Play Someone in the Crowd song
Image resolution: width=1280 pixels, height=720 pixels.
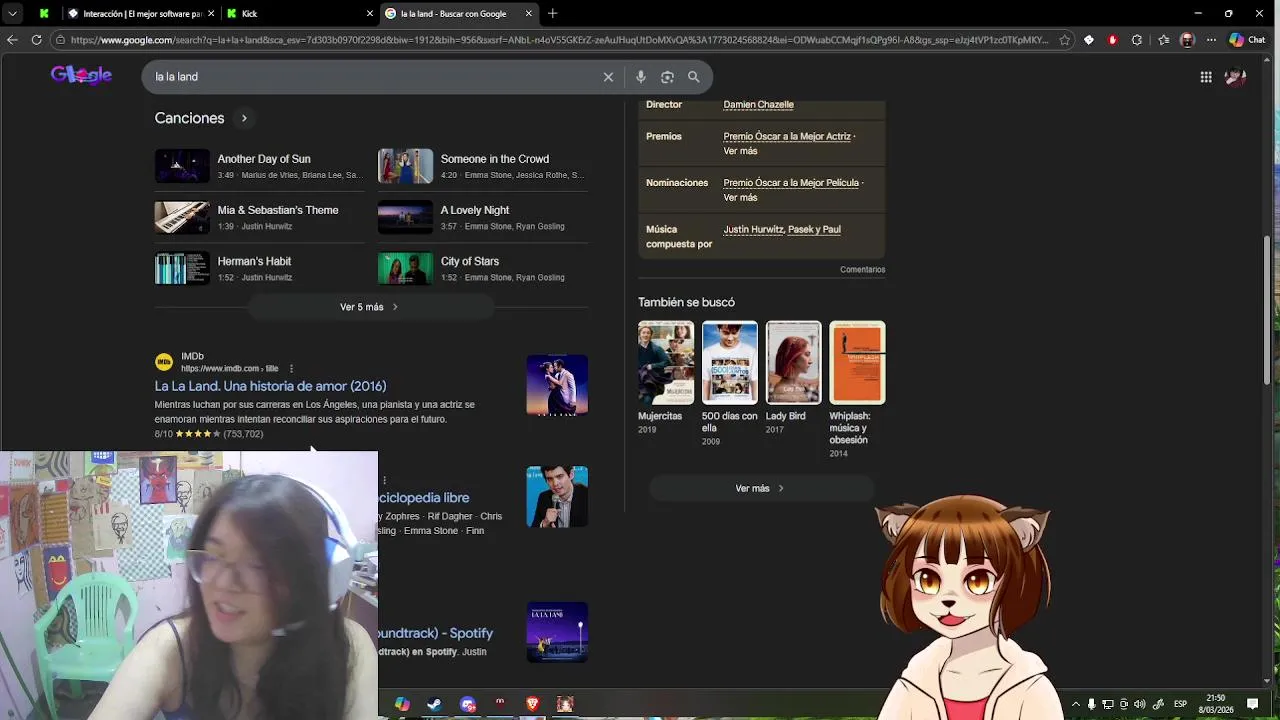point(483,166)
